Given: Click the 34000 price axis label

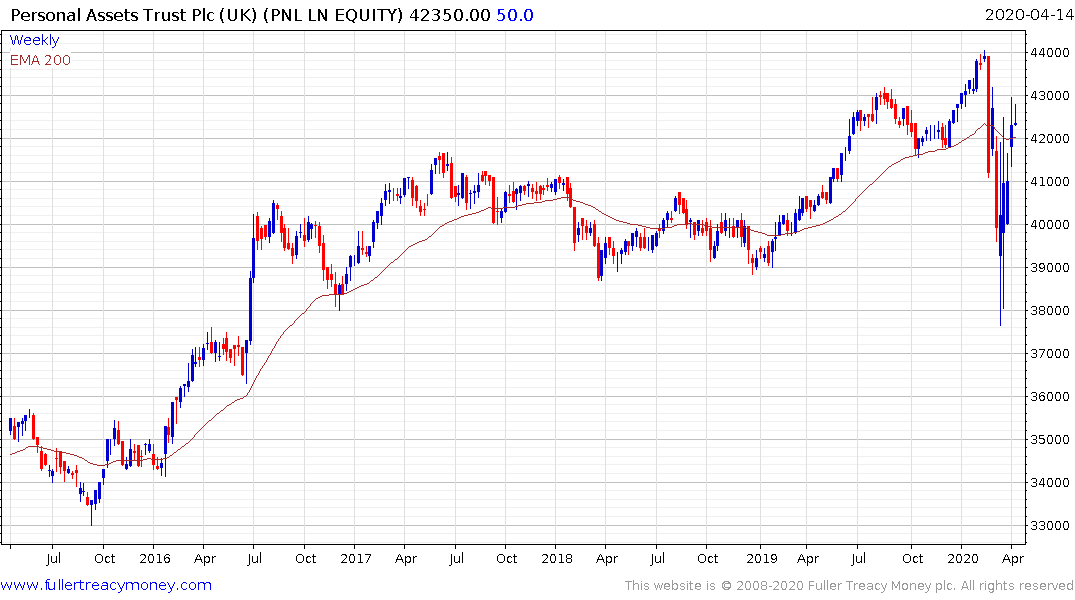Looking at the screenshot, I should 1050,483.
